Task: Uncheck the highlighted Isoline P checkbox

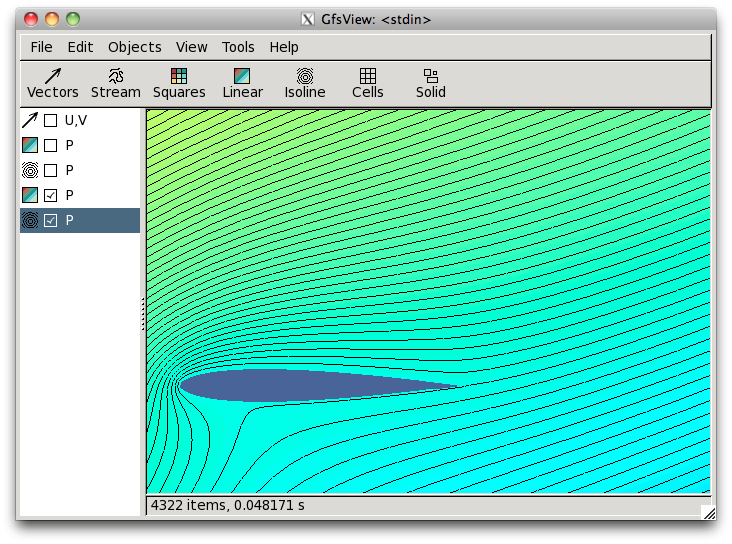Action: (x=50, y=220)
